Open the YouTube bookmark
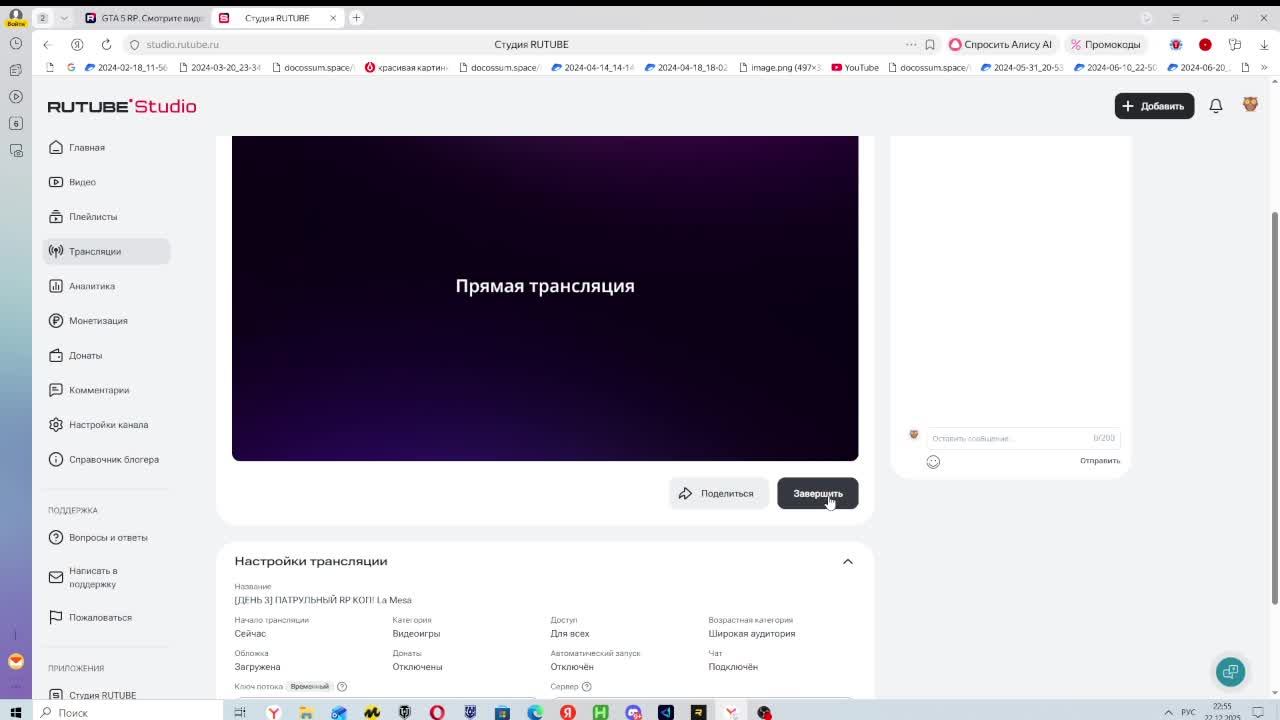This screenshot has height=720, width=1280. (x=855, y=67)
